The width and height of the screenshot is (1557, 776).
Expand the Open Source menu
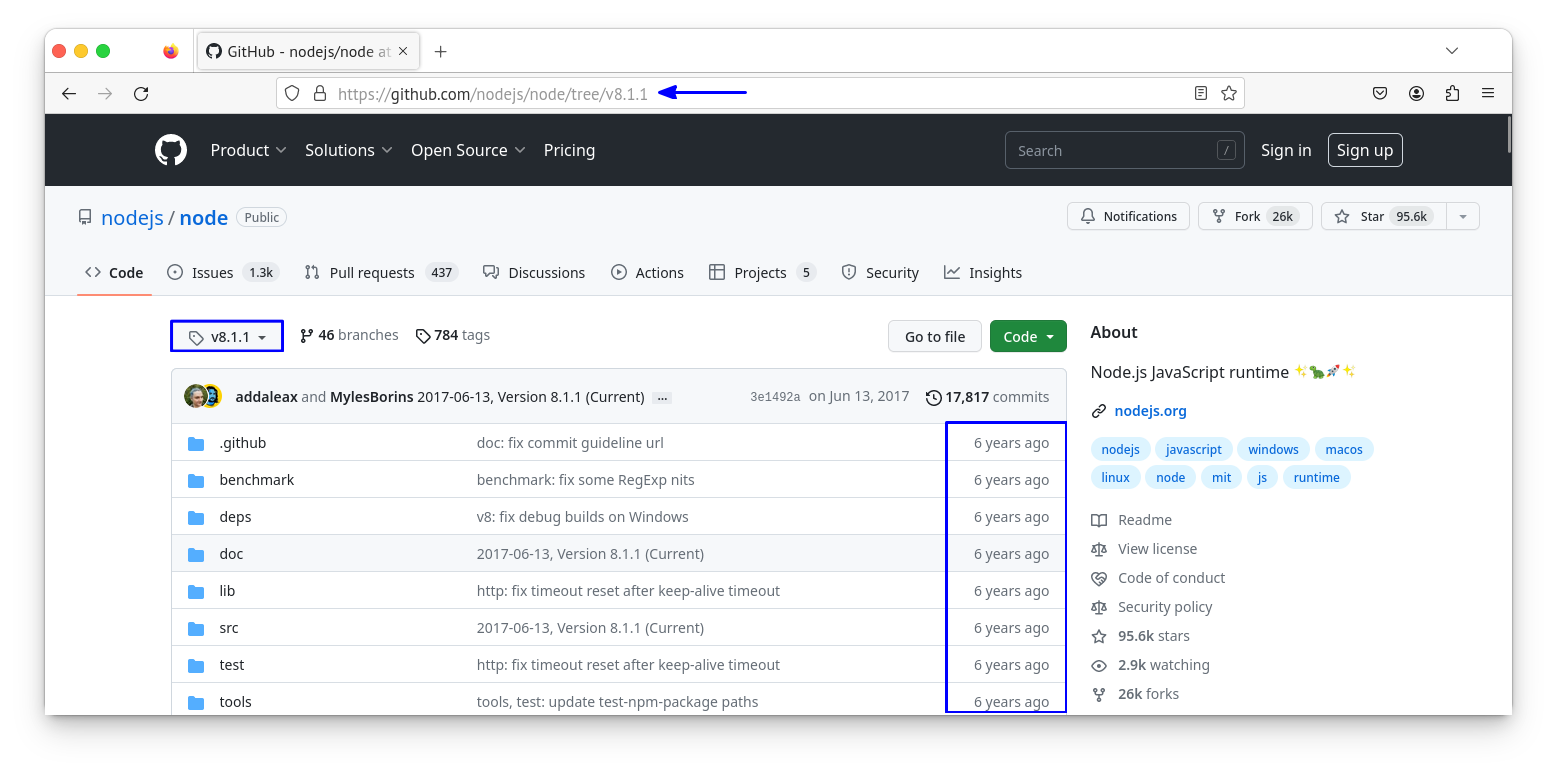coord(468,150)
